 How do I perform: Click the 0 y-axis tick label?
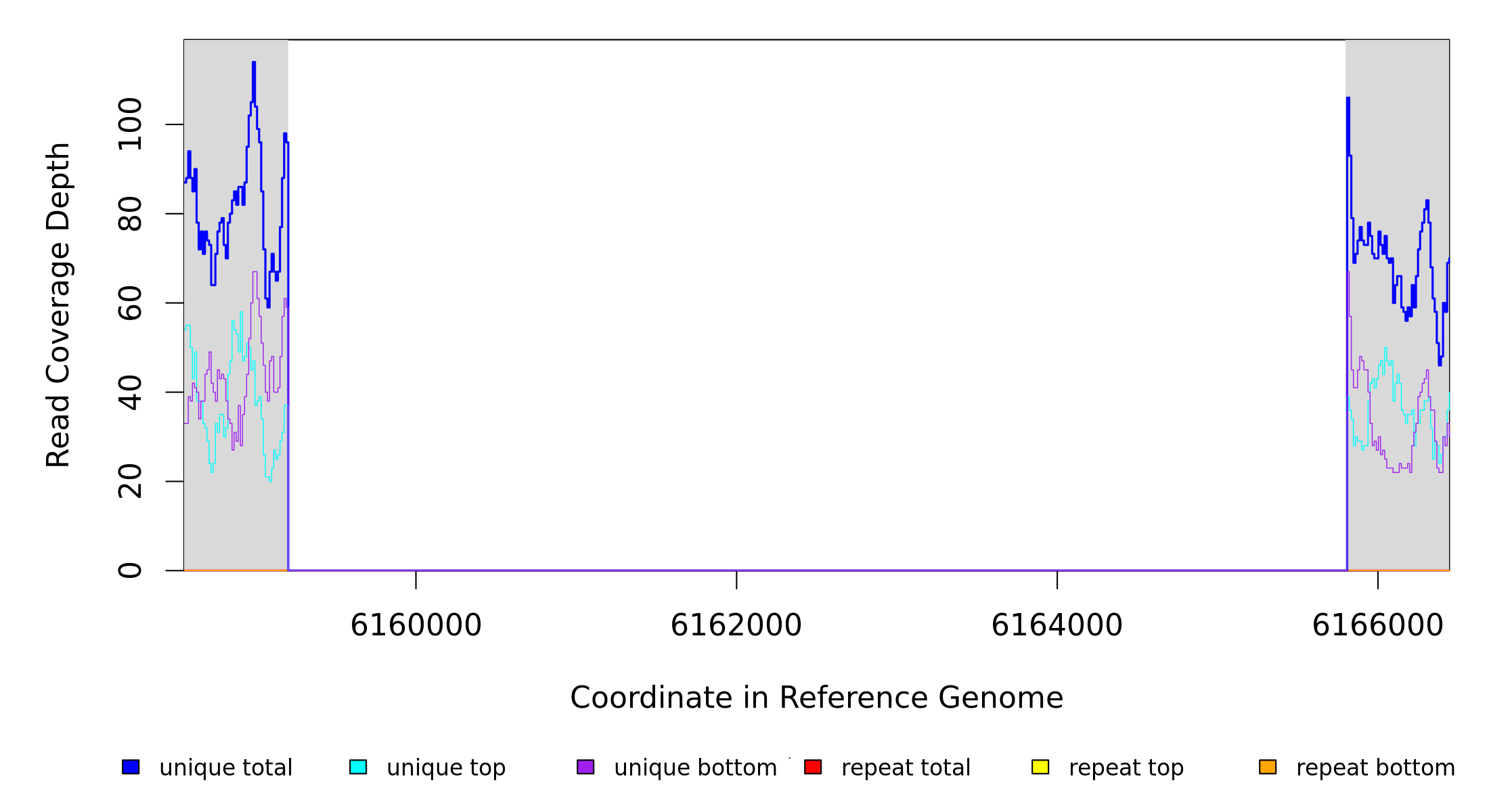[x=130, y=570]
